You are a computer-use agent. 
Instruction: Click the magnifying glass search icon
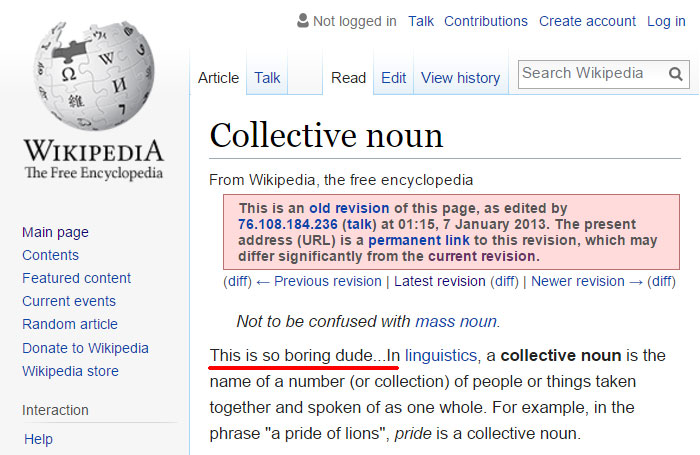[675, 74]
